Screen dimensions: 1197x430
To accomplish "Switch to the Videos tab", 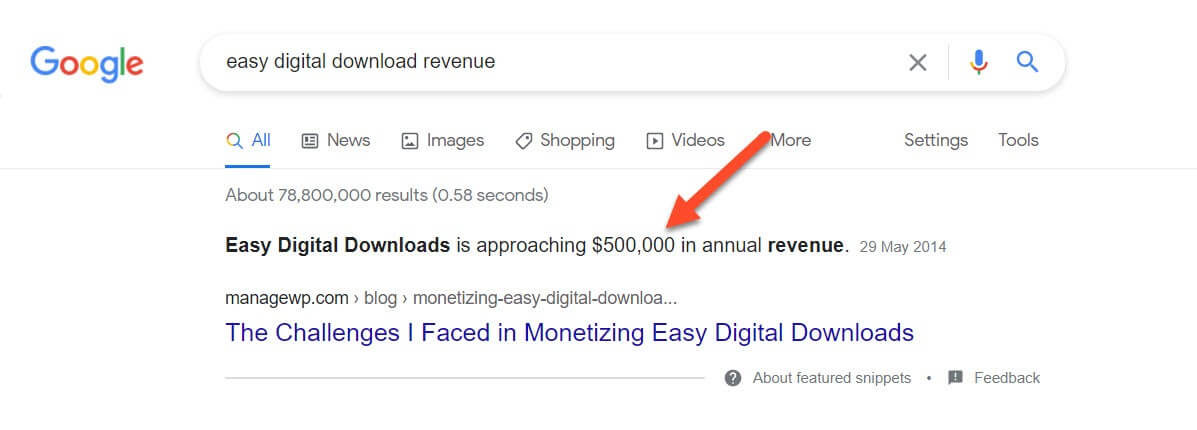I will pyautogui.click(x=686, y=141).
